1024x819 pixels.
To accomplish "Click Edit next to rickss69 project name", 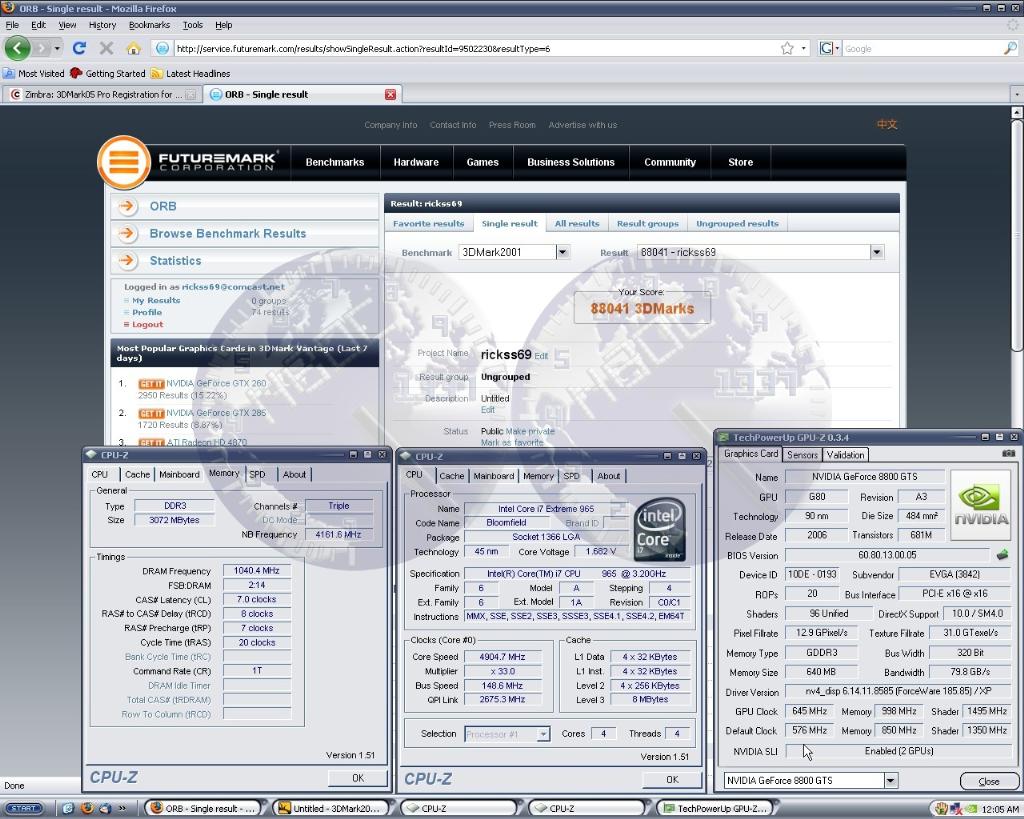I will point(541,356).
